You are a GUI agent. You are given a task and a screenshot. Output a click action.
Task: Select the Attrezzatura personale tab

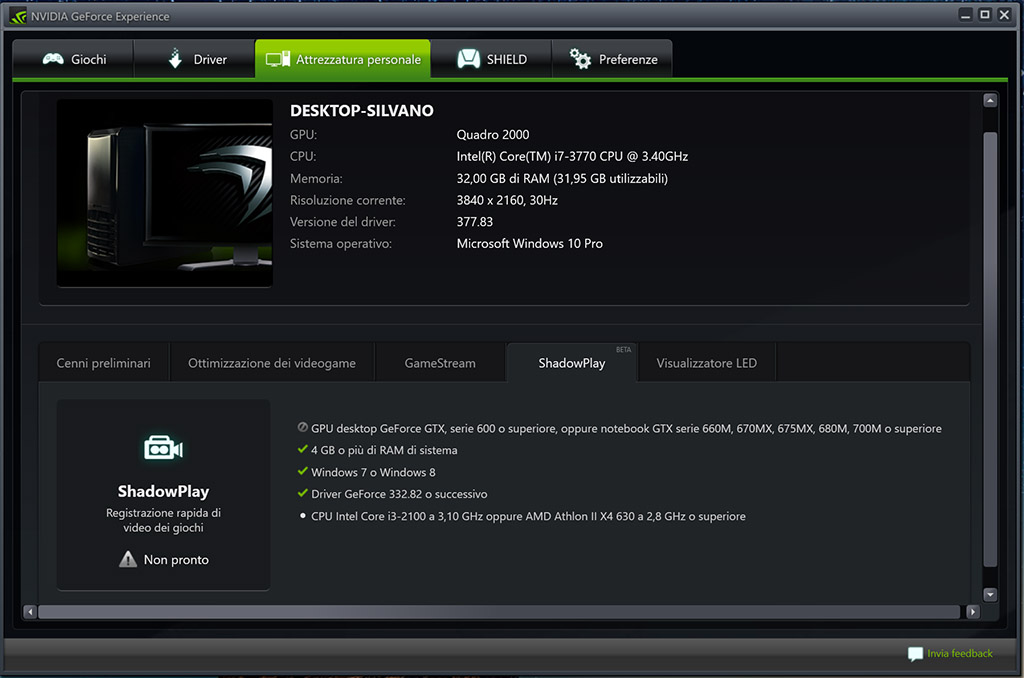pyautogui.click(x=343, y=59)
